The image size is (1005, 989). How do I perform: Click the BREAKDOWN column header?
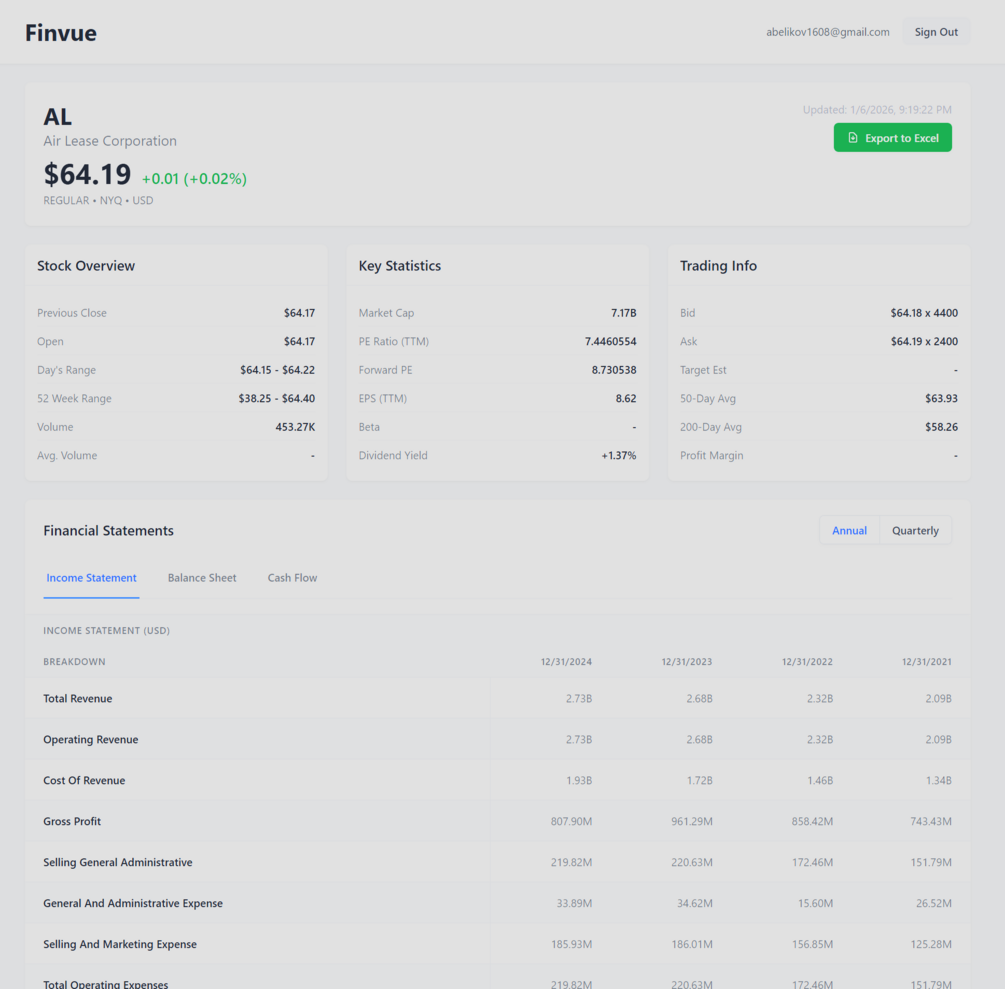tap(74, 662)
